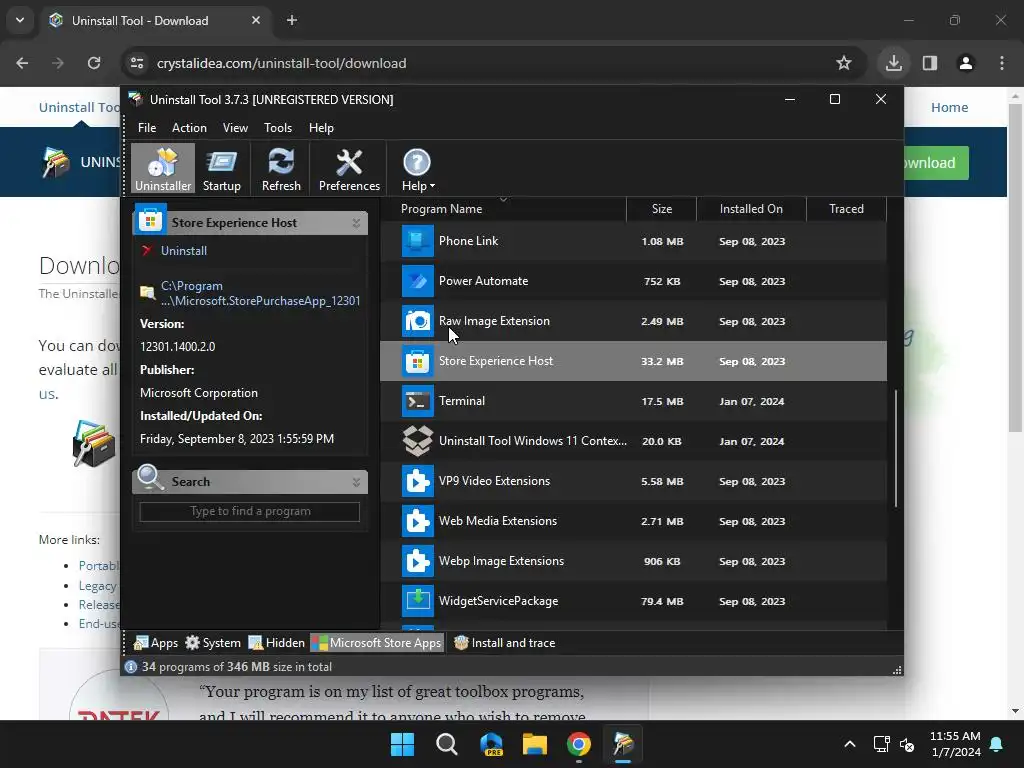Open the Help menu in menu bar
Image resolution: width=1024 pixels, height=768 pixels.
[x=321, y=127]
